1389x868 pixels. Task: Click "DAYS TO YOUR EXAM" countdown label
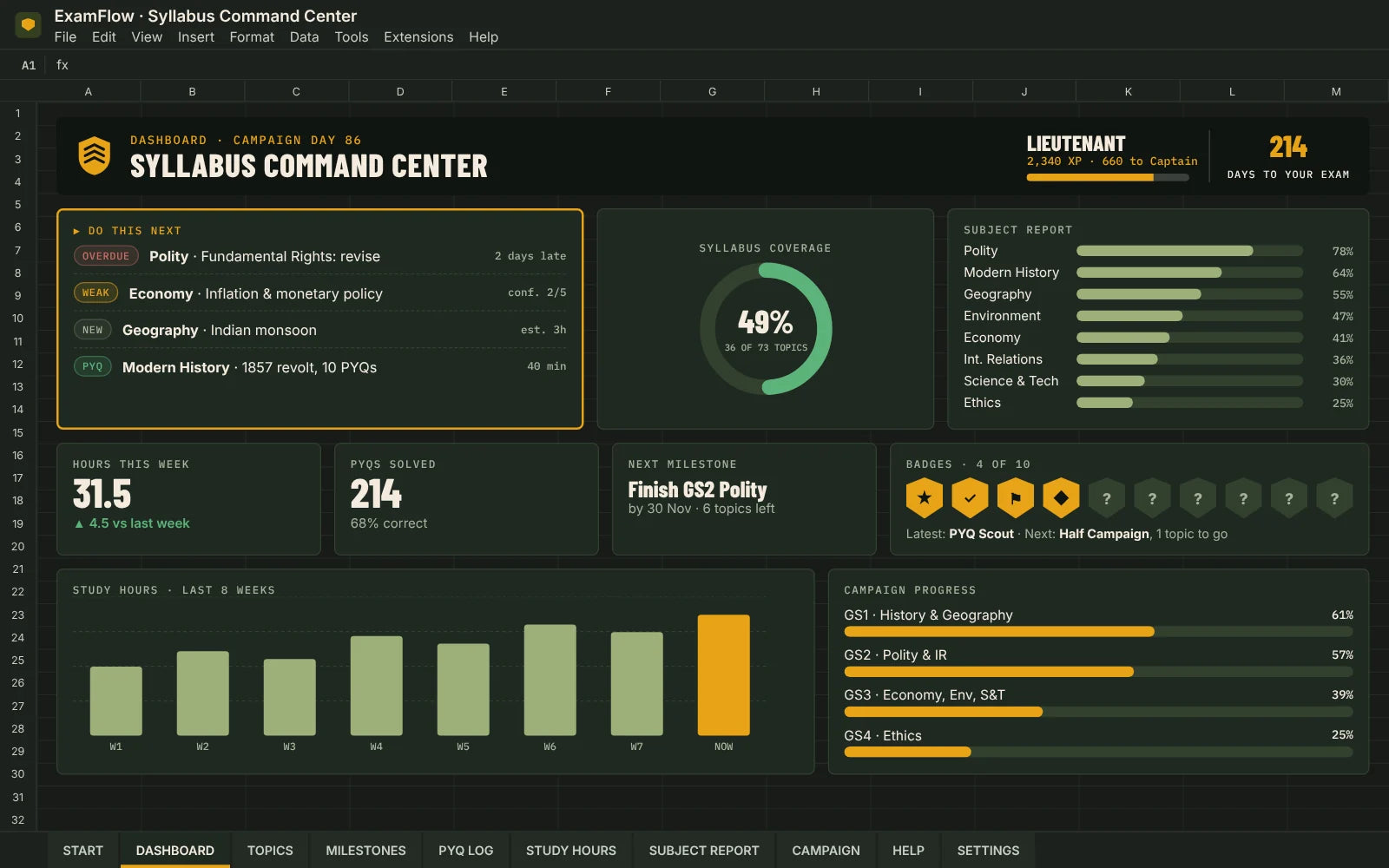click(x=1288, y=174)
